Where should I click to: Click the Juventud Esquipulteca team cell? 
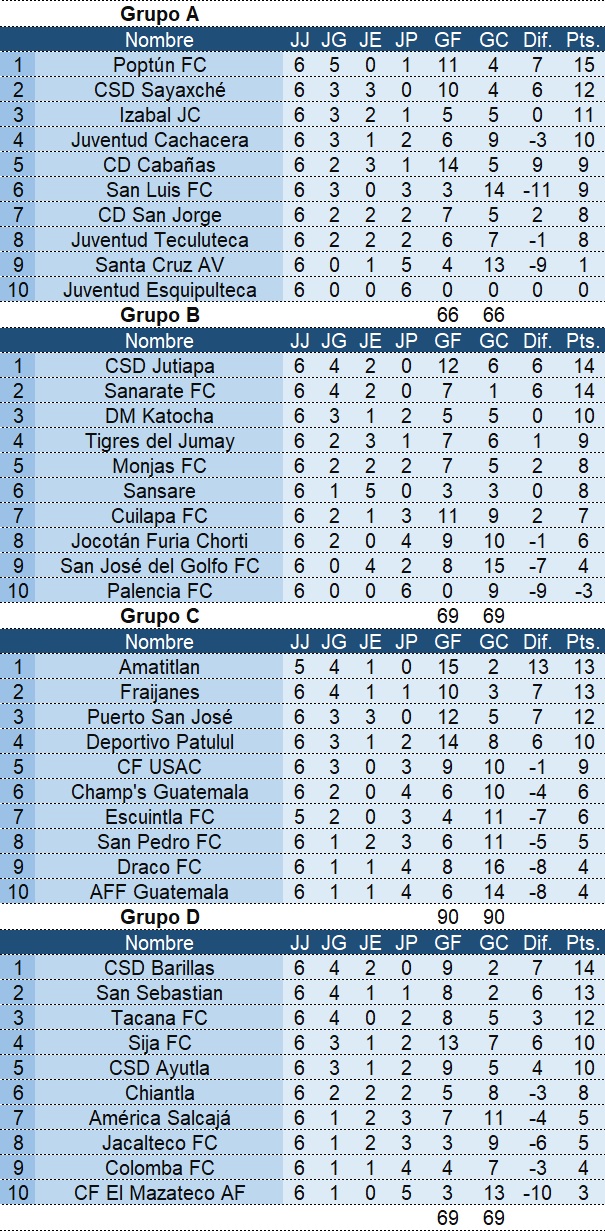[159, 290]
